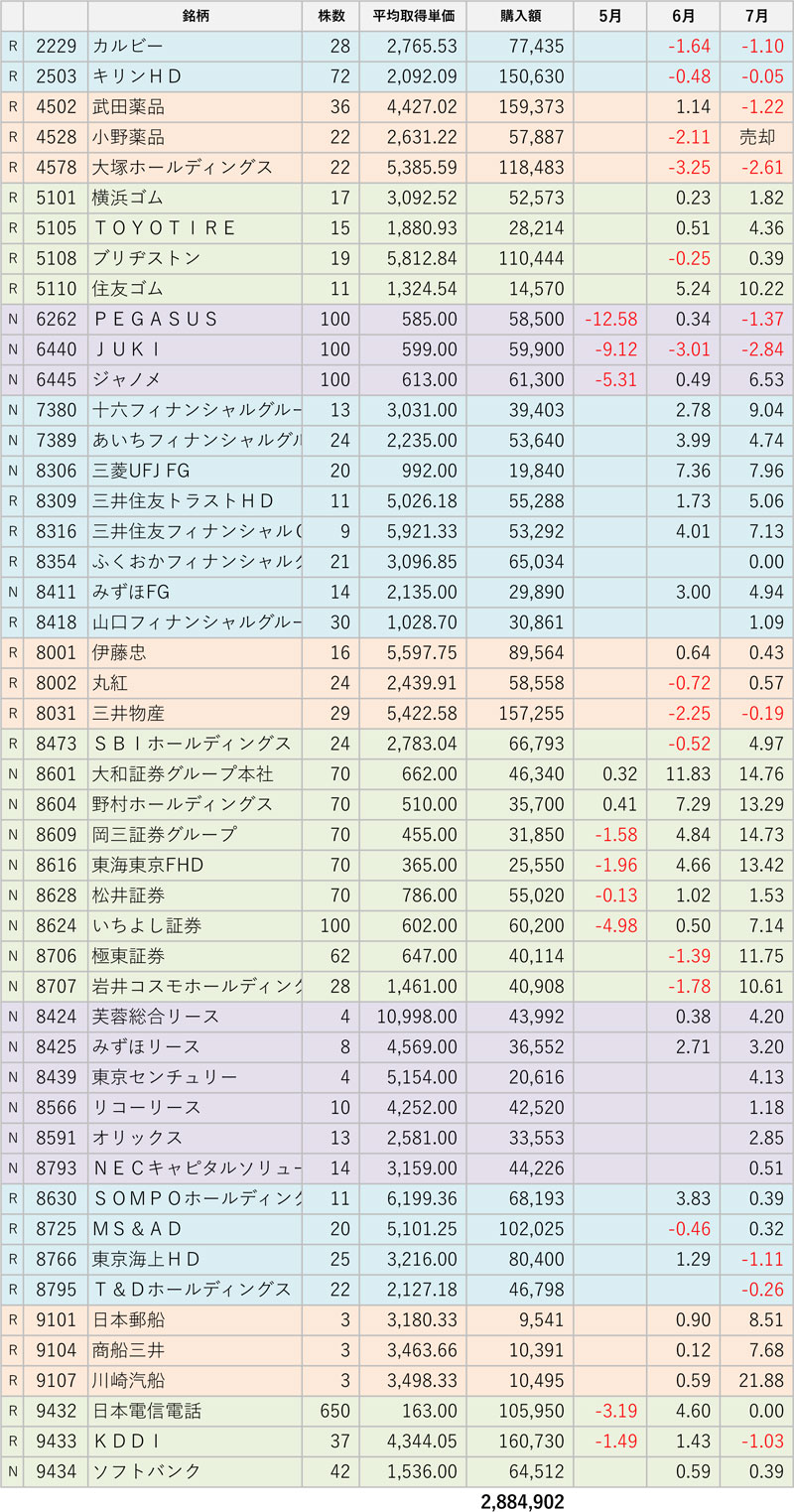The image size is (794, 1512).
Task: Click the ソフトバンク name cell
Action: [x=195, y=1471]
